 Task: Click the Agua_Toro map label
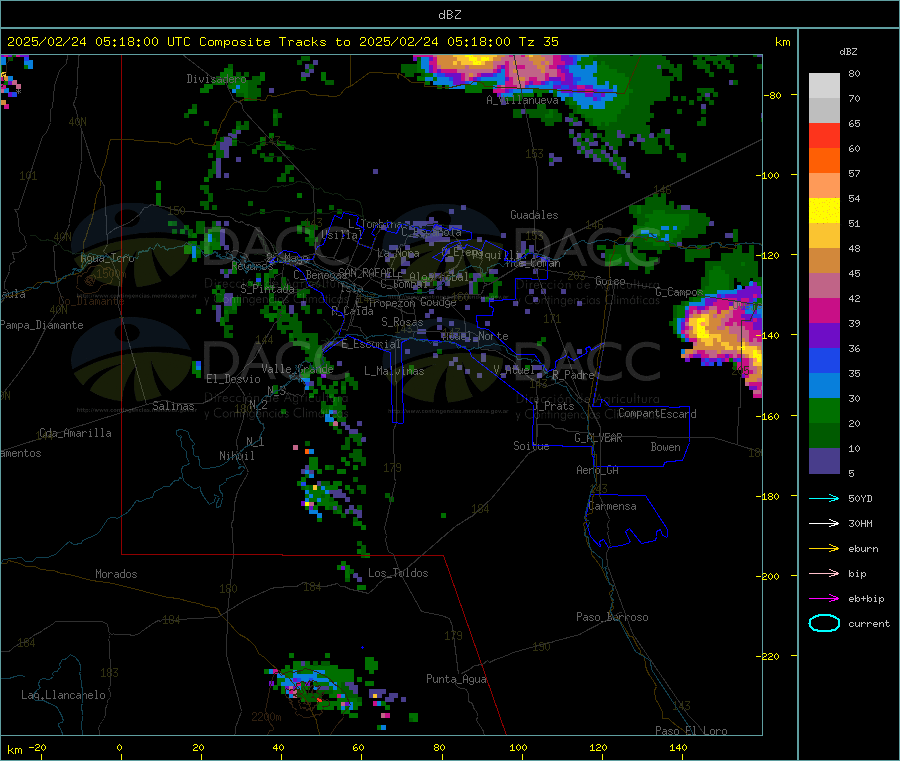pos(107,258)
